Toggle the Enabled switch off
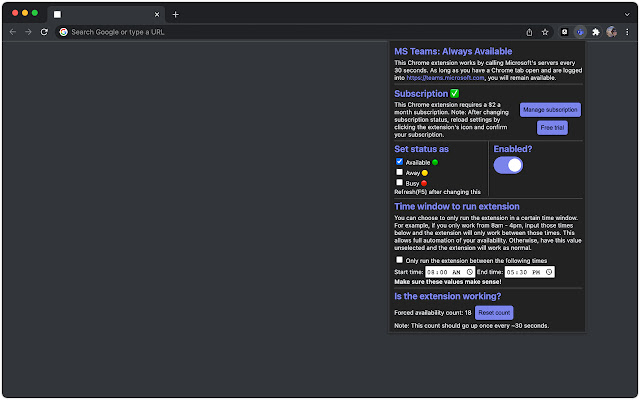Viewport: 640px width, 400px height. point(508,165)
